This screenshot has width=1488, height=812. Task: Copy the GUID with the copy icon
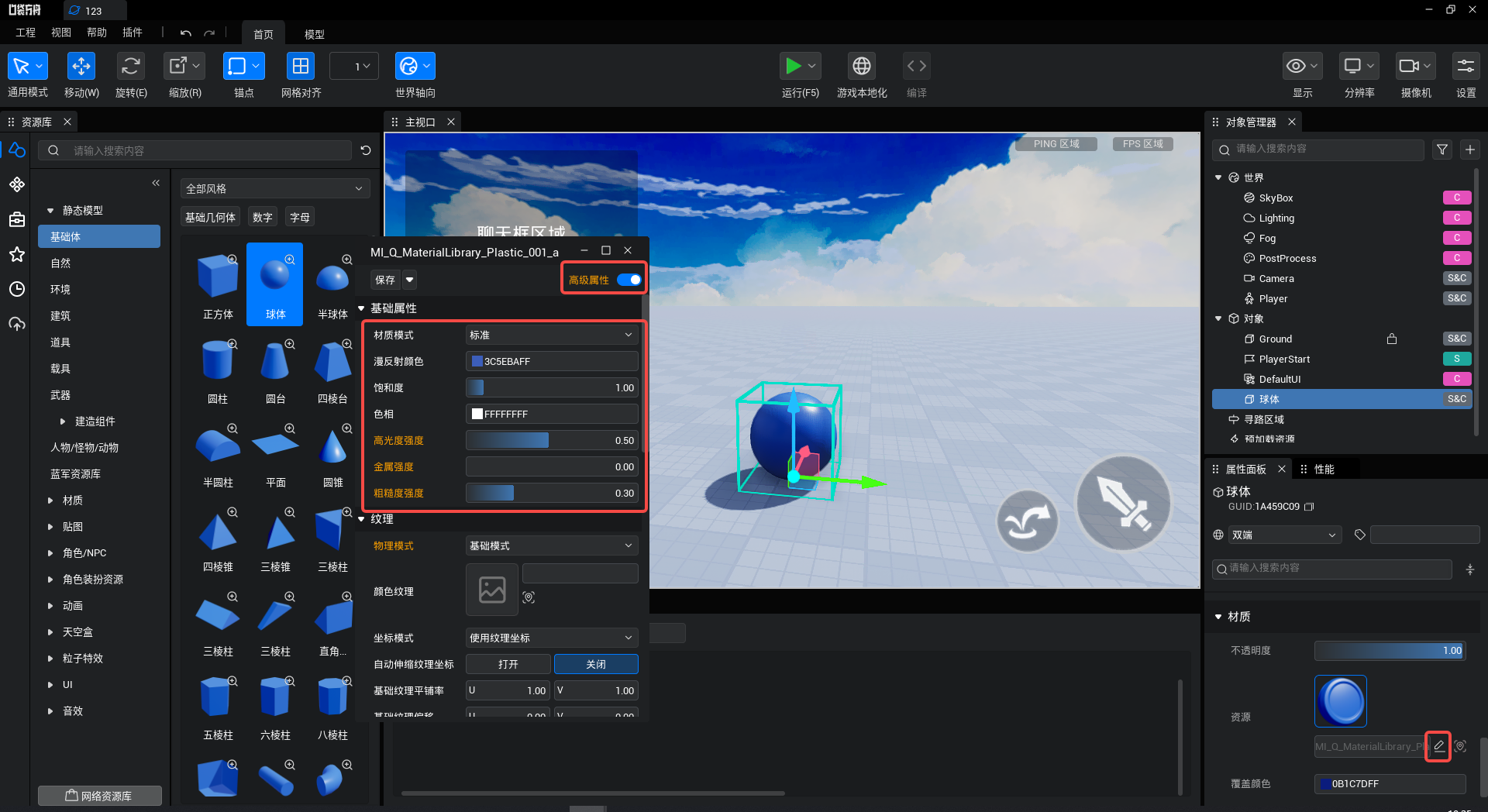point(1309,507)
